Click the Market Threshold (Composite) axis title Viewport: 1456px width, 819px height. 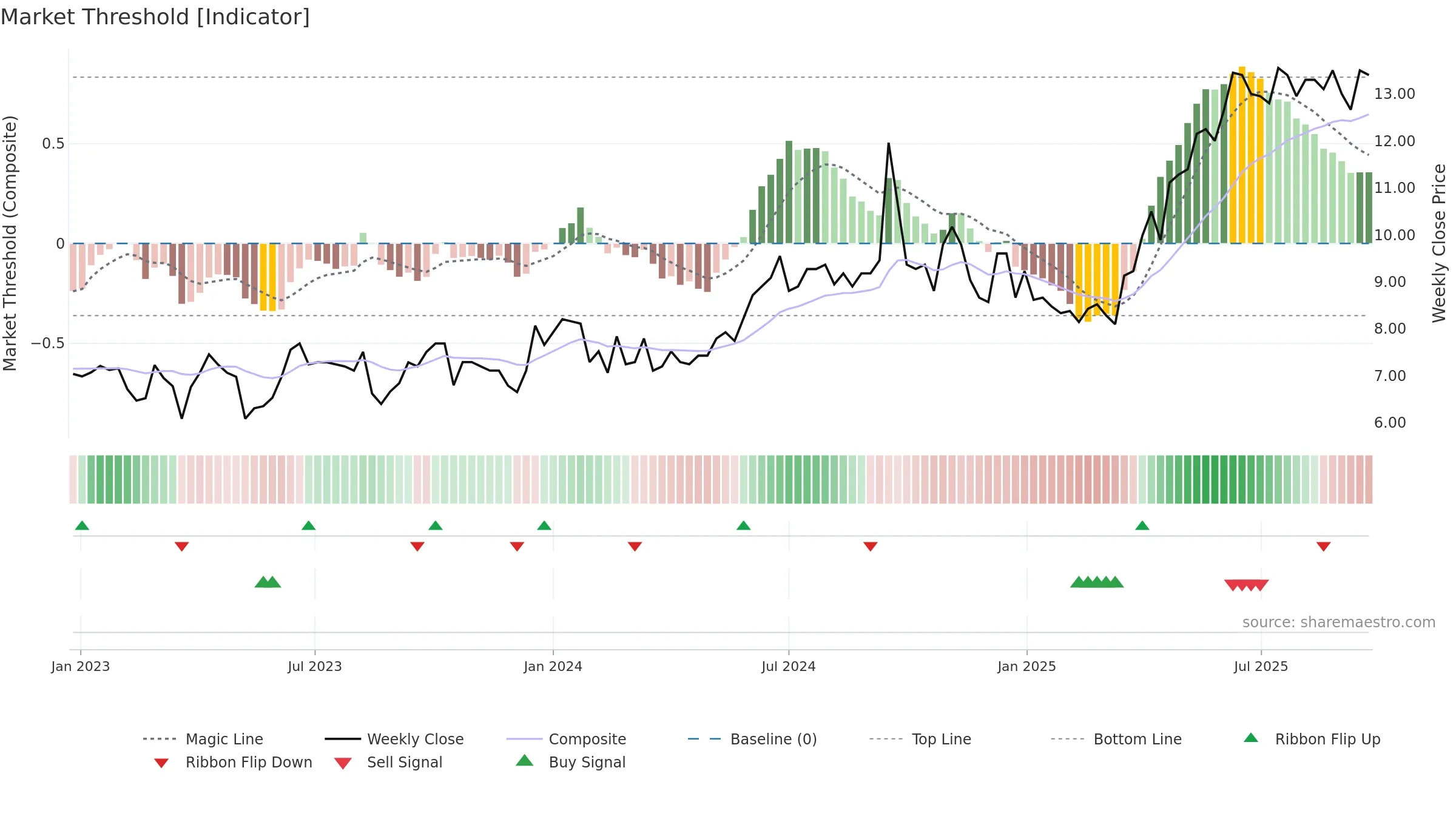(x=10, y=243)
